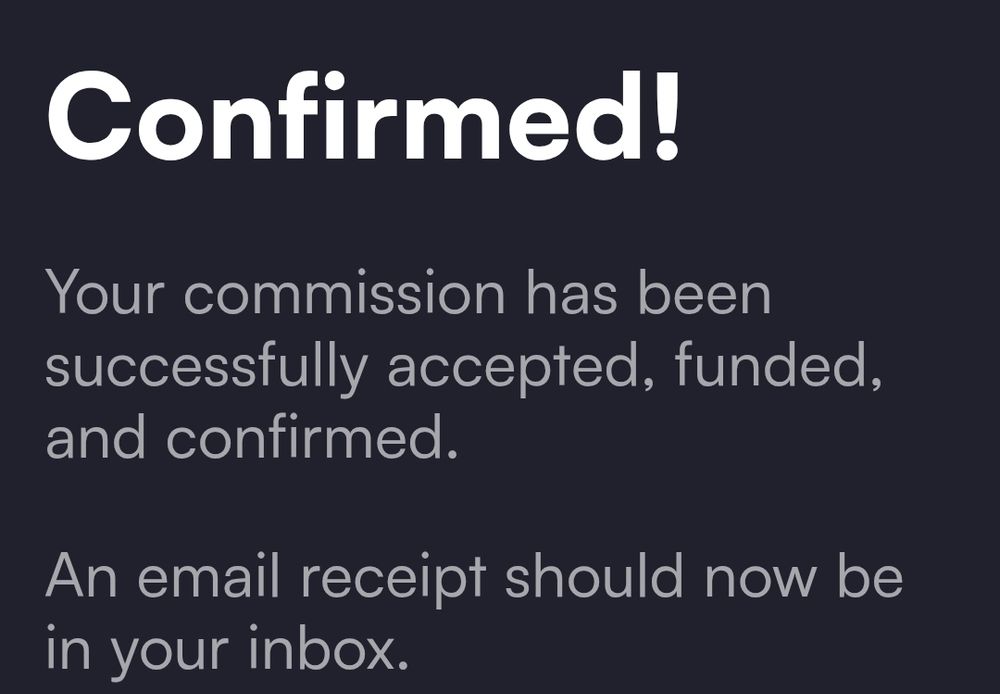1000x694 pixels.
Task: Click lowercase "confirmed." in the paragraph
Action: pos(312,437)
